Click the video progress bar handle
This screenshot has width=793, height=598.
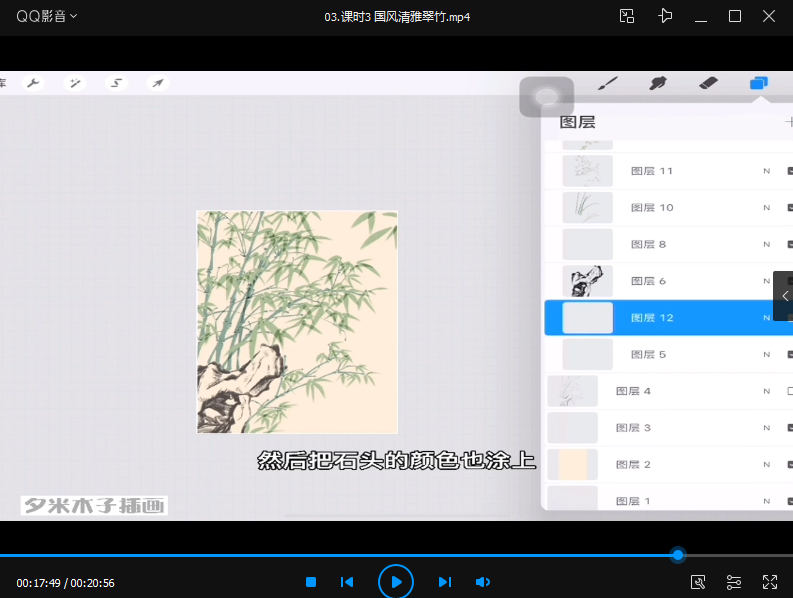(678, 554)
